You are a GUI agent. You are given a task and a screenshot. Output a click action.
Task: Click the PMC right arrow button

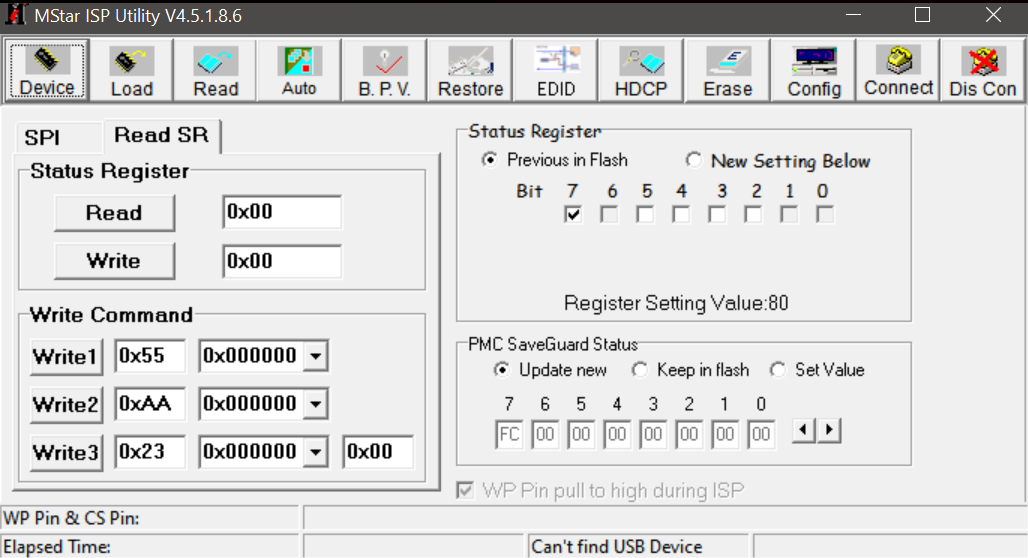point(829,430)
